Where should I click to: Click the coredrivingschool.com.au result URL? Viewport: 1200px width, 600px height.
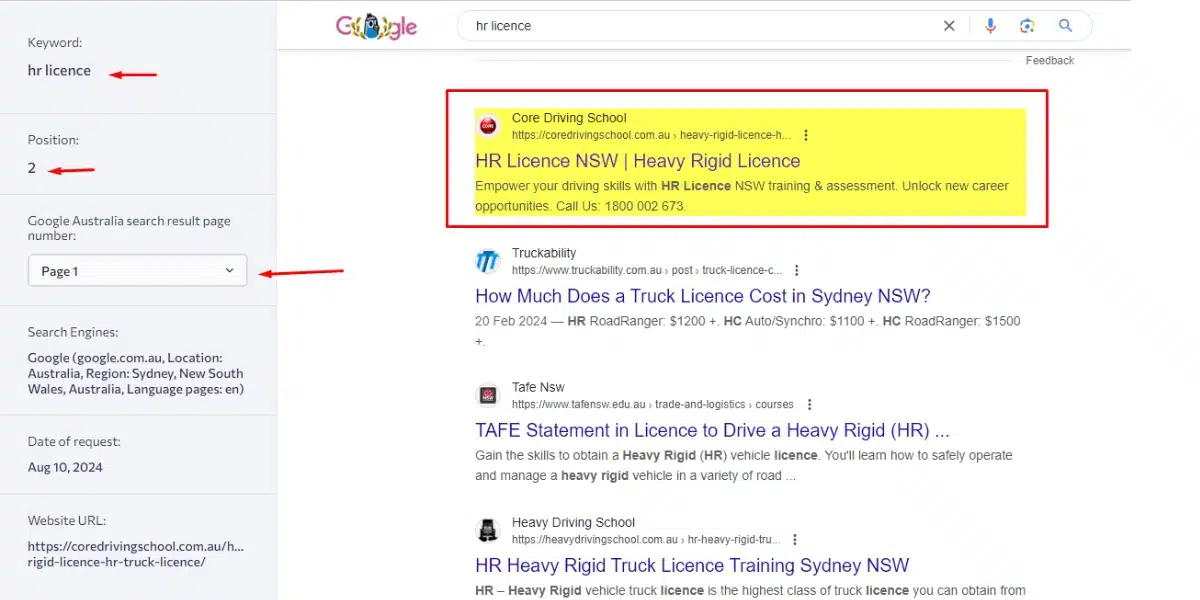click(x=652, y=135)
